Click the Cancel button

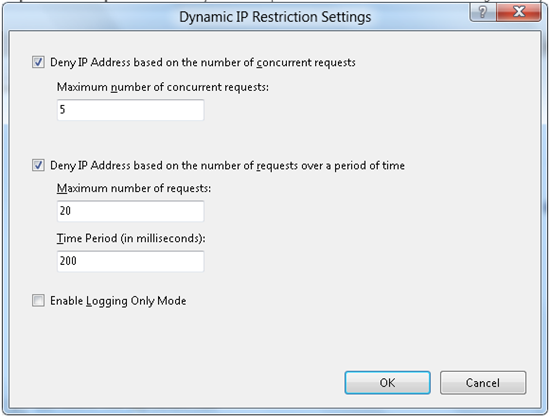click(x=483, y=382)
